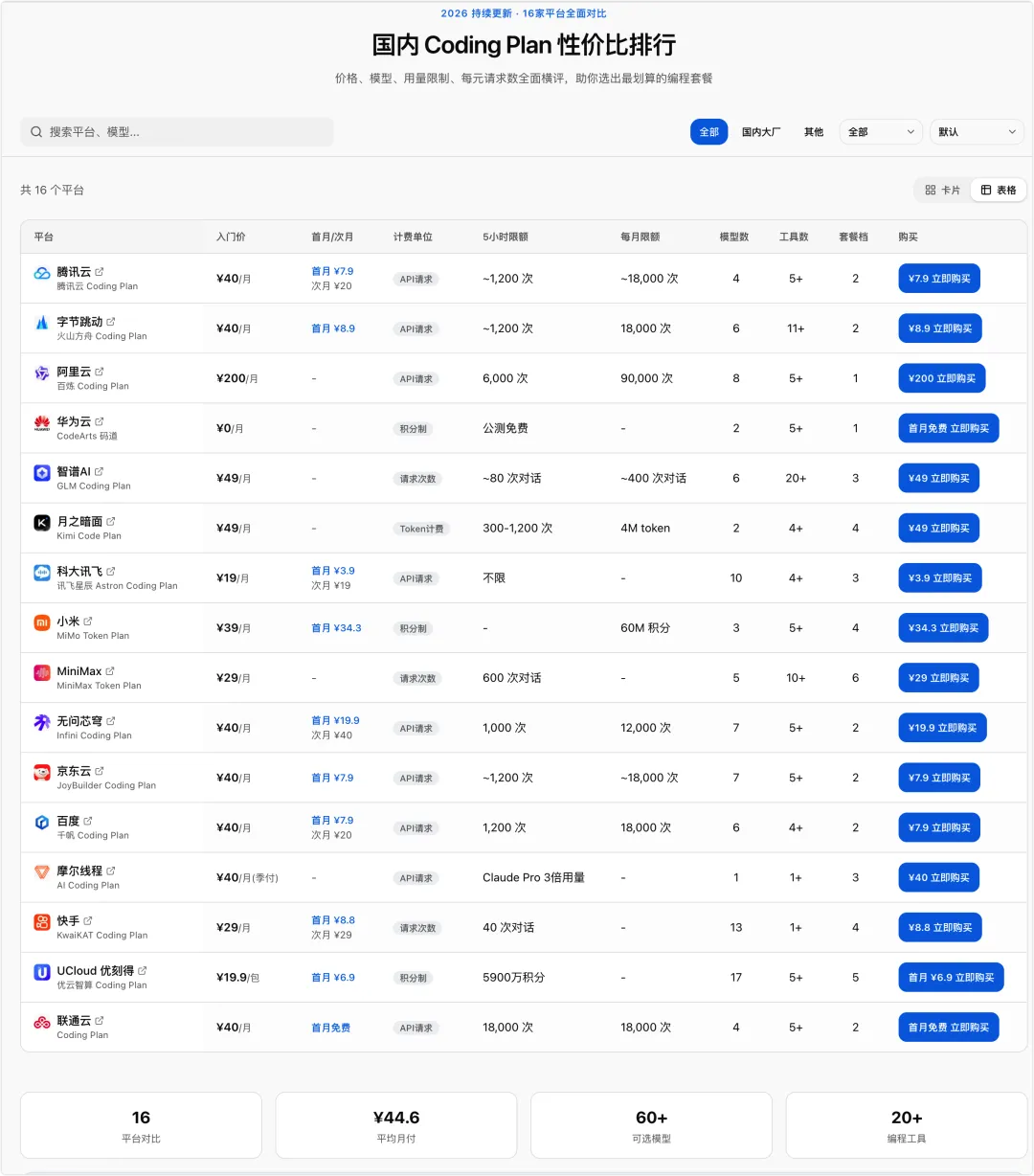Click the 联通云 logo icon
Image resolution: width=1034 pixels, height=1176 pixels.
click(42, 1022)
